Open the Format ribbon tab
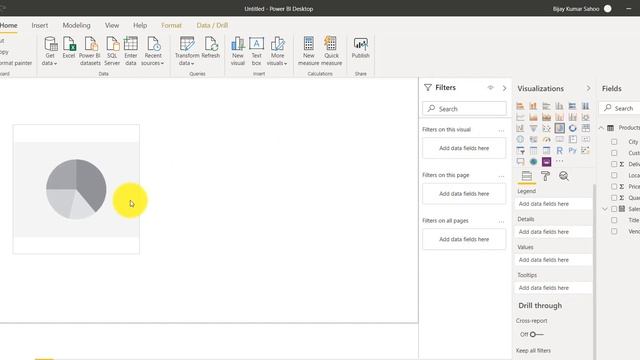The image size is (640, 360). click(171, 25)
